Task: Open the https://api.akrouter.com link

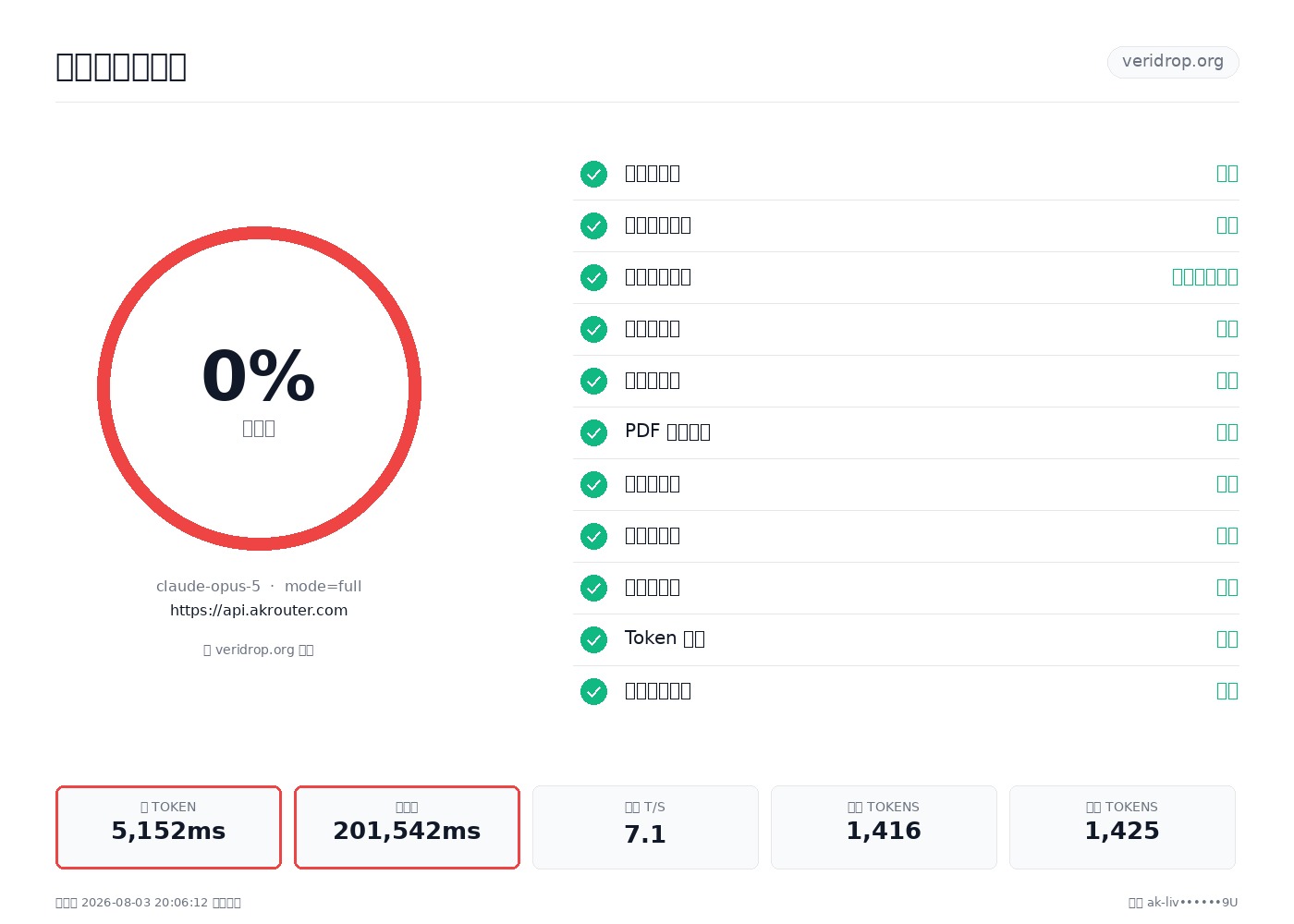Action: point(259,610)
